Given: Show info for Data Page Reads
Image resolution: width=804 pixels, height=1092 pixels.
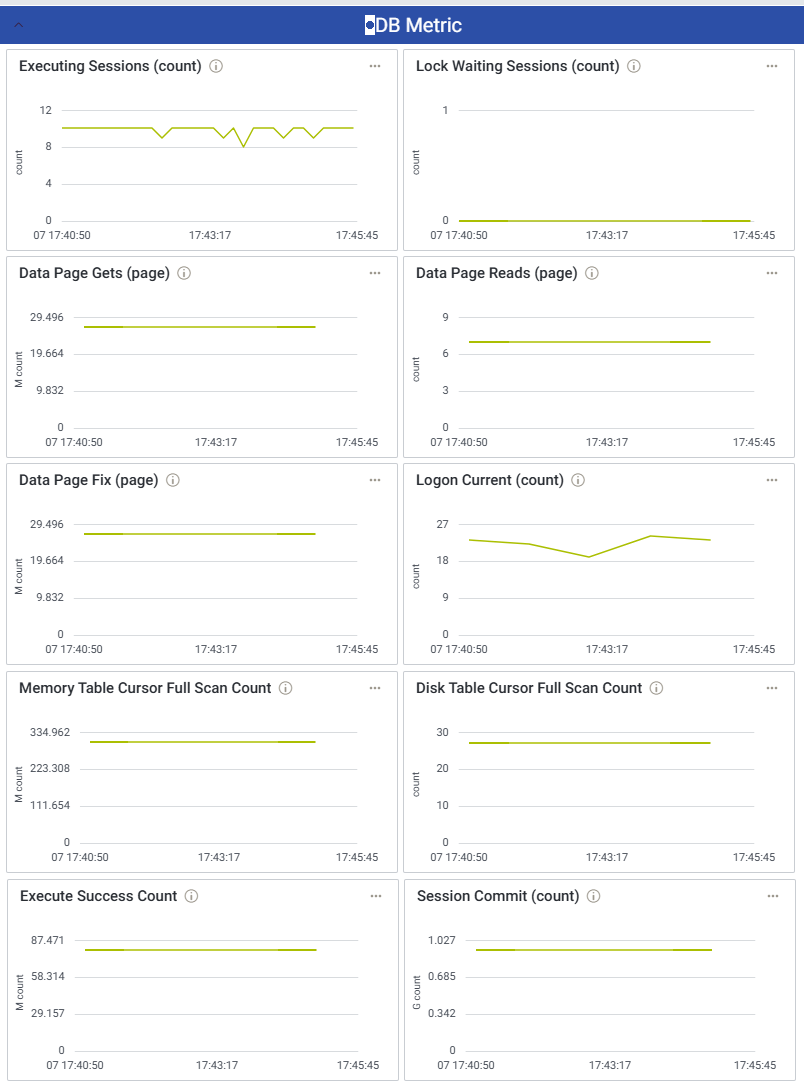Looking at the screenshot, I should pos(592,273).
